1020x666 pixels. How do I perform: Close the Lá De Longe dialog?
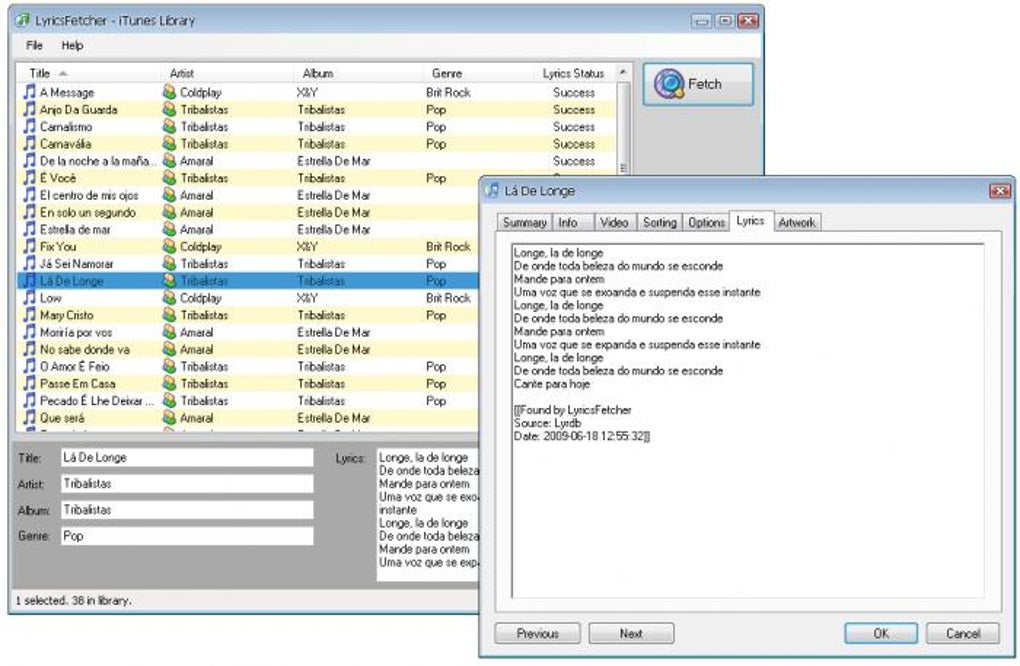click(999, 191)
